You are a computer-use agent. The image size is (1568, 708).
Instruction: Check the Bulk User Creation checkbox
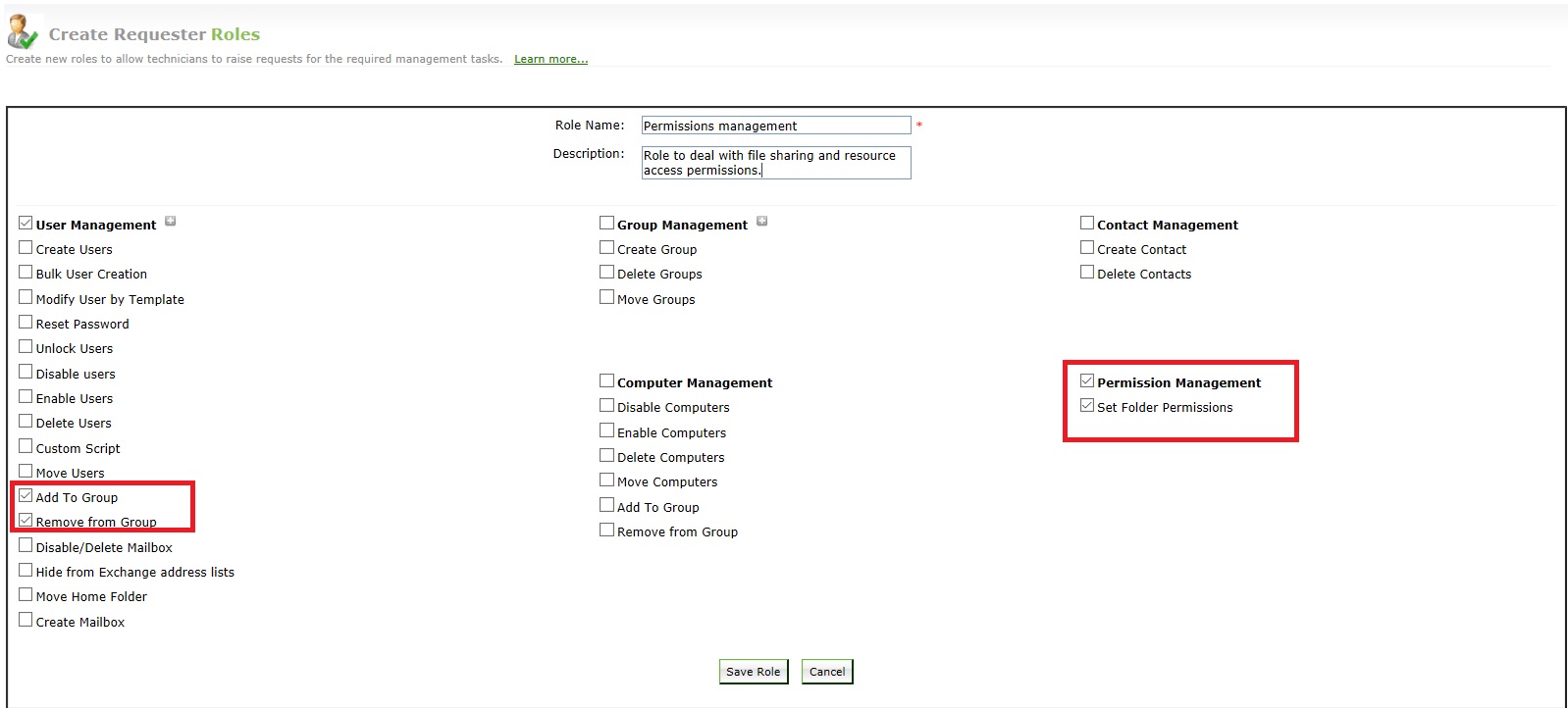pos(26,273)
